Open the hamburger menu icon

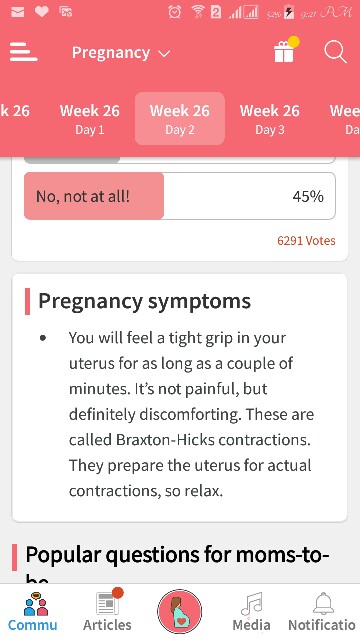click(x=24, y=52)
